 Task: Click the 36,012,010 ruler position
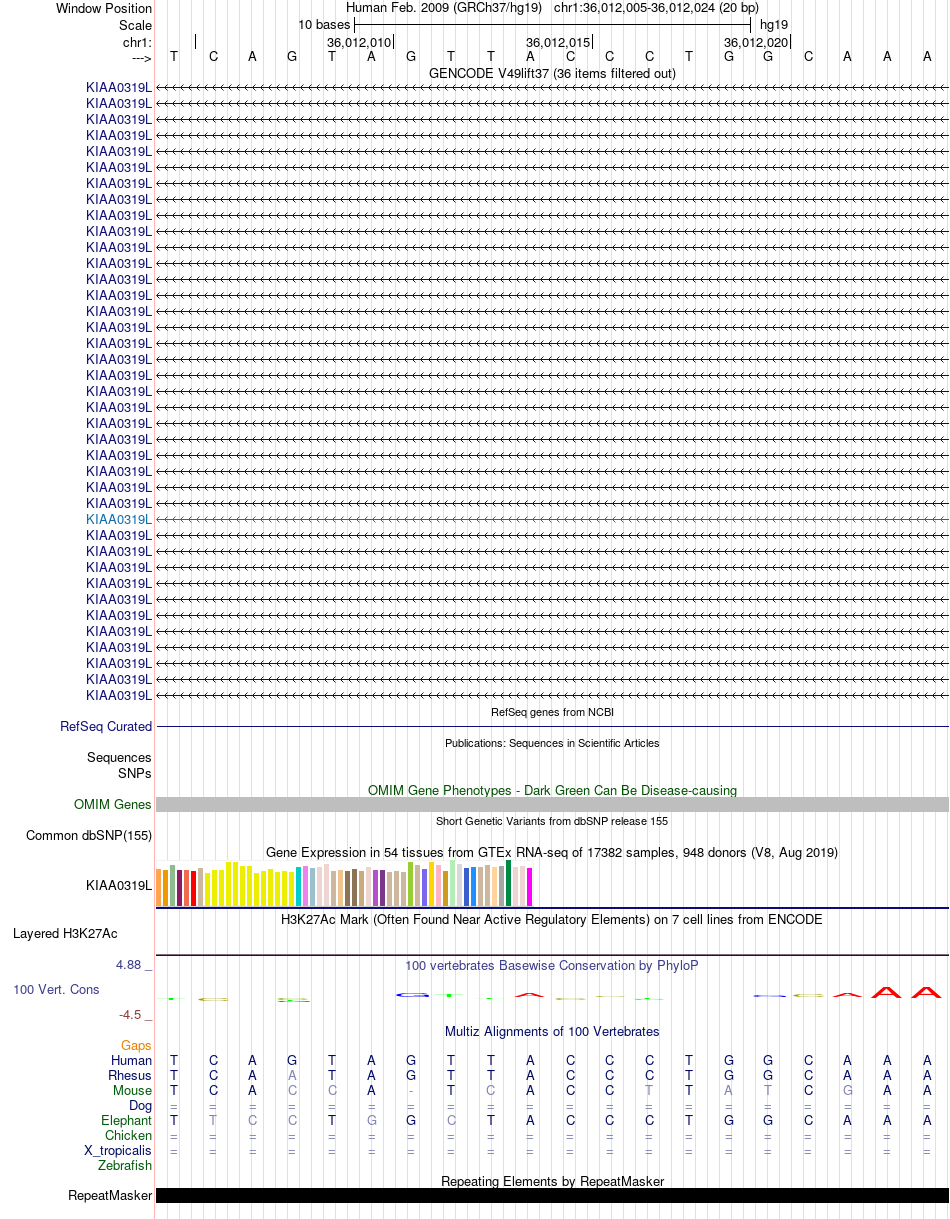point(358,42)
